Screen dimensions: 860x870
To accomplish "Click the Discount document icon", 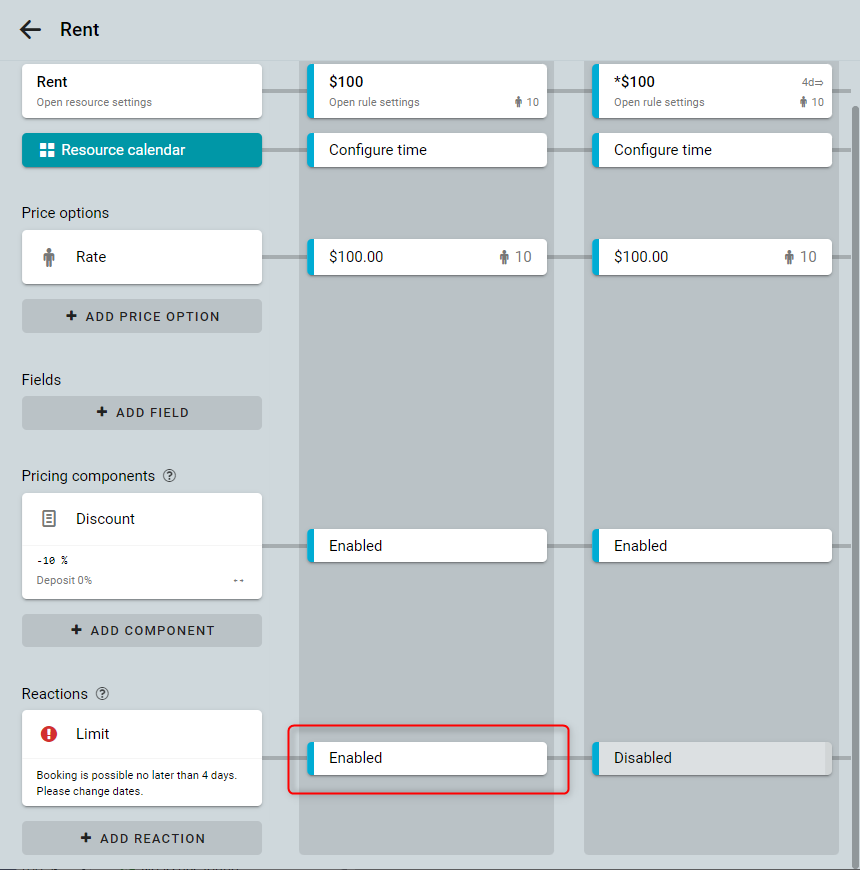I will [49, 519].
